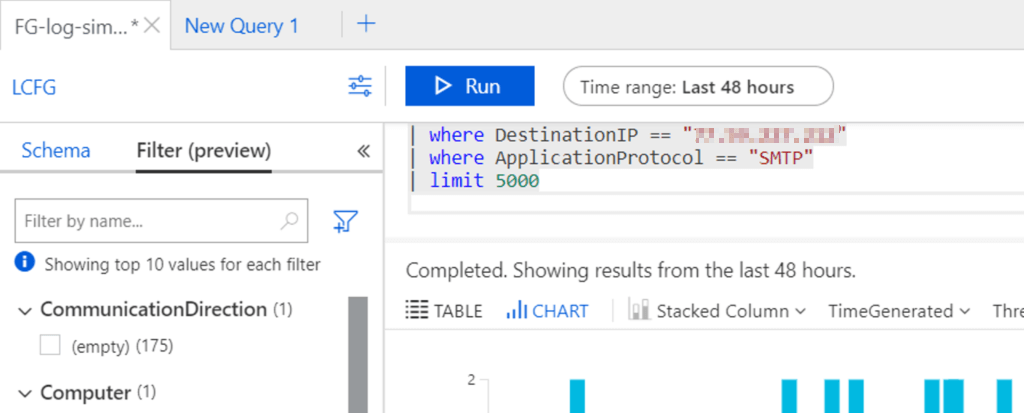Click the blue info icon
This screenshot has height=413, width=1024.
coord(25,263)
